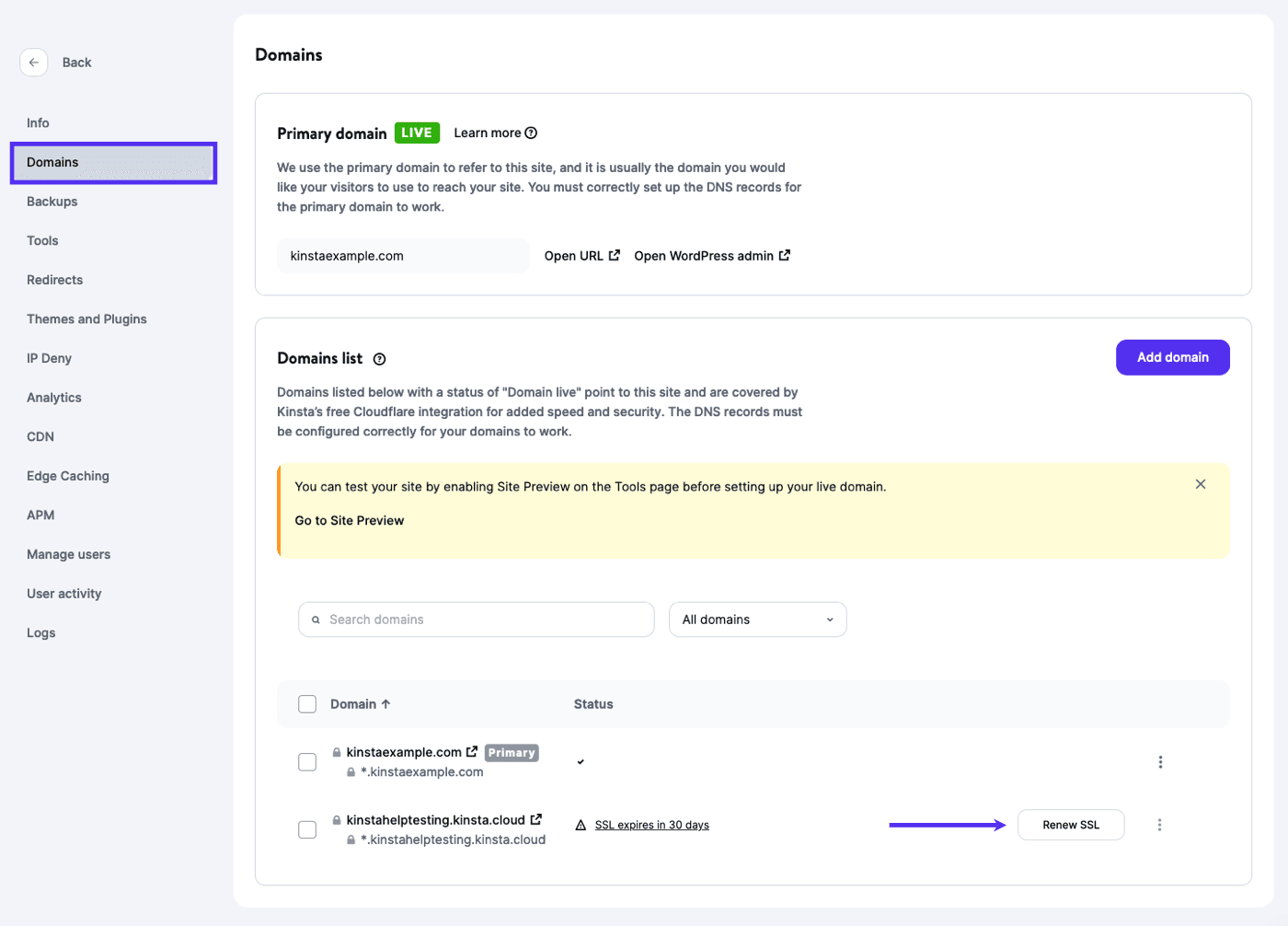The height and width of the screenshot is (926, 1288).
Task: Click the Domains list info icon
Action: [x=380, y=359]
